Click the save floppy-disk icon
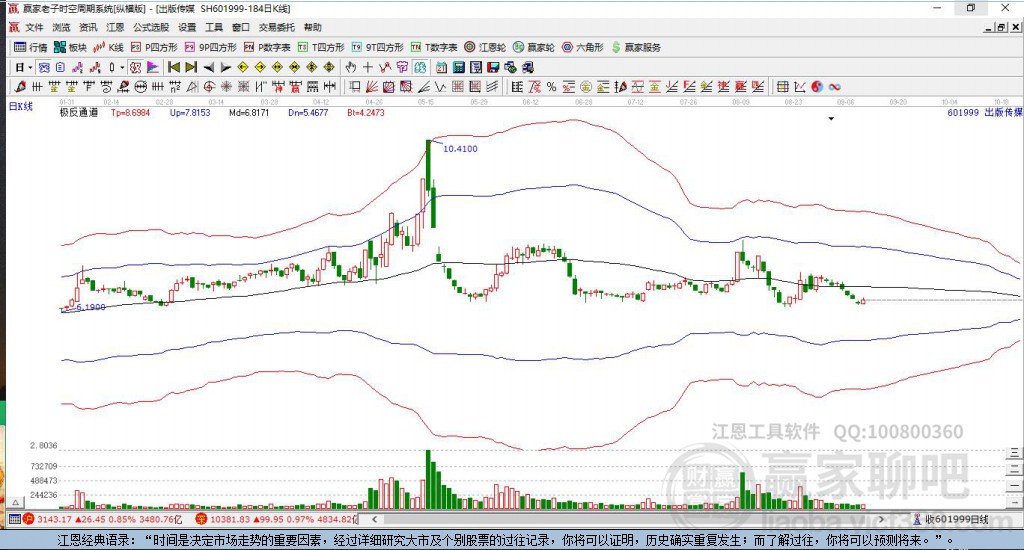 [493, 67]
